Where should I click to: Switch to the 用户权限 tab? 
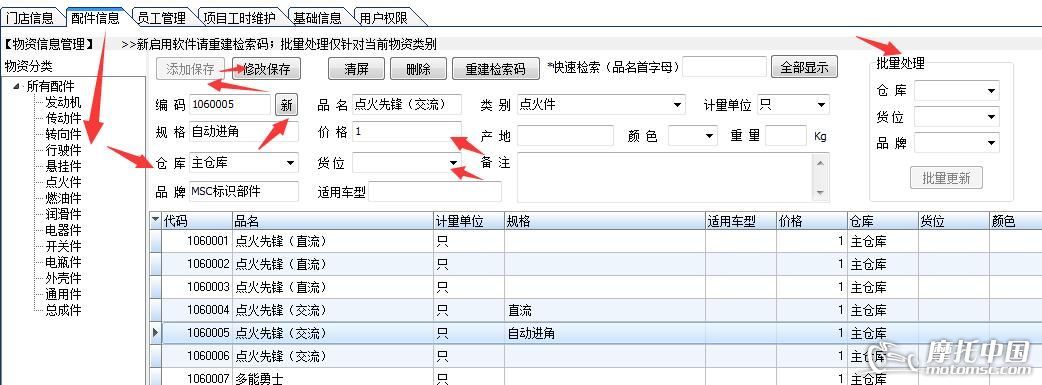[x=383, y=18]
